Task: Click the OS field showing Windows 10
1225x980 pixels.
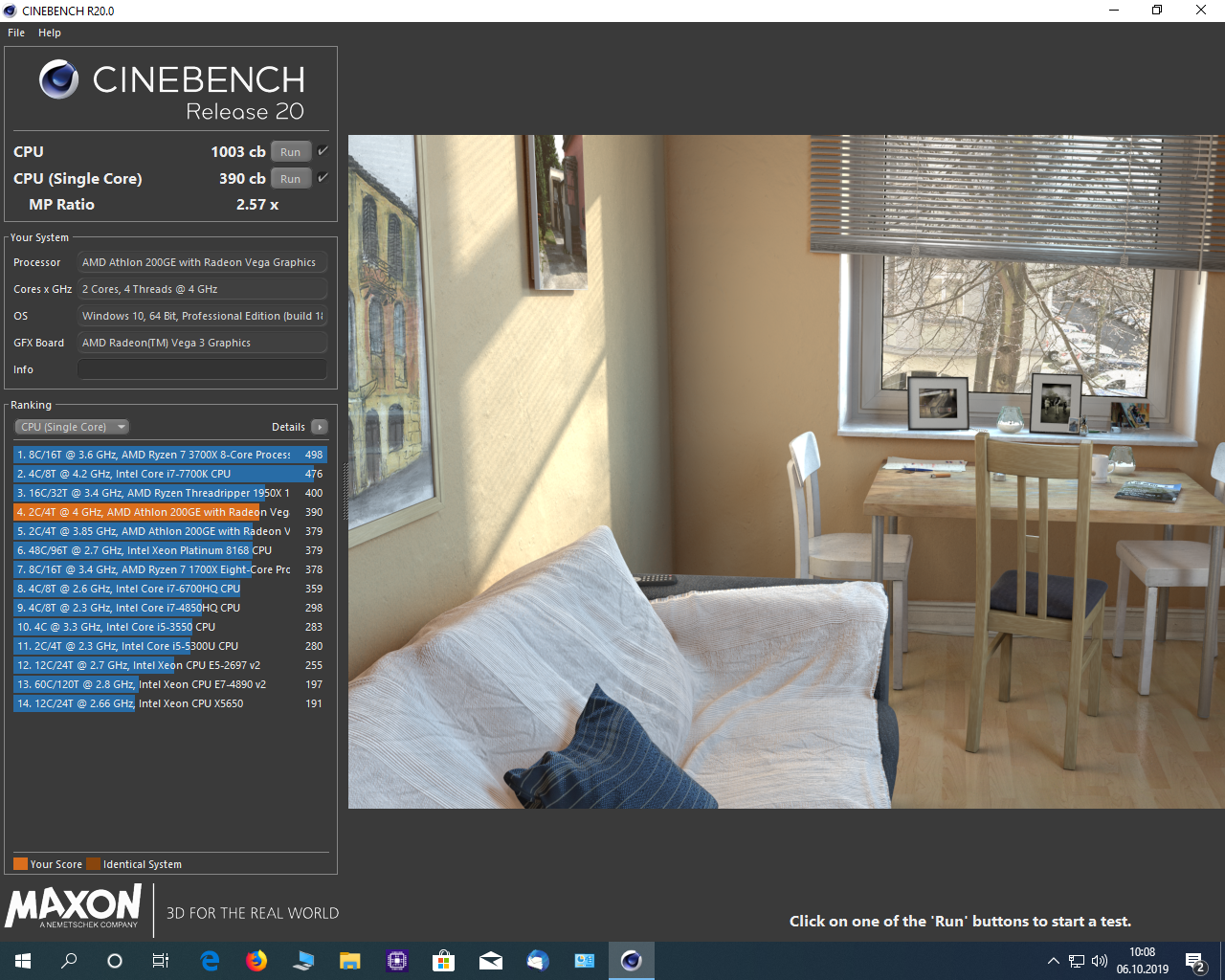Action: [x=202, y=316]
